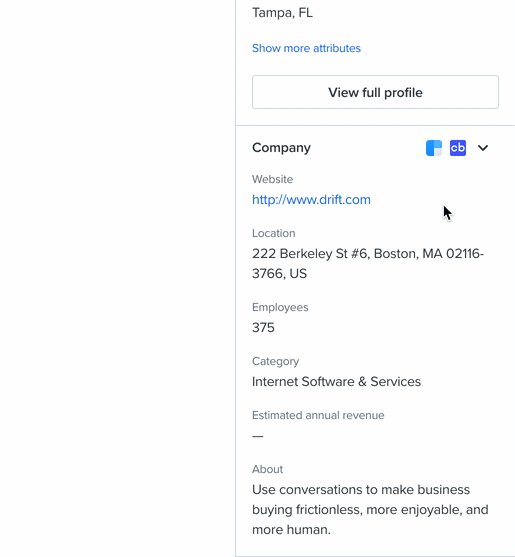Open View full profile button
This screenshot has height=557, width=515.
tap(375, 92)
